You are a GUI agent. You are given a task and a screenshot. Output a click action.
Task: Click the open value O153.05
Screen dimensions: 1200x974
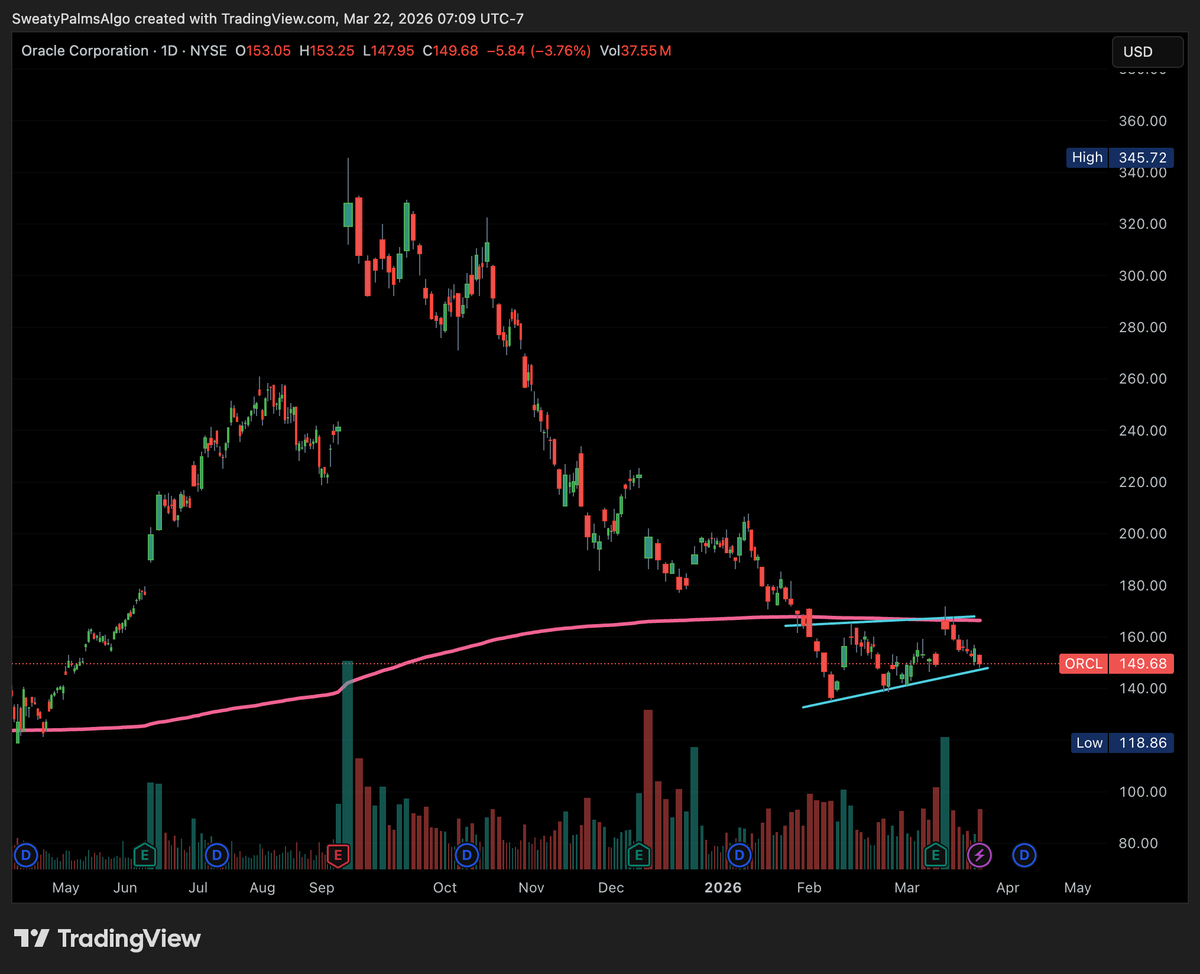tap(261, 50)
